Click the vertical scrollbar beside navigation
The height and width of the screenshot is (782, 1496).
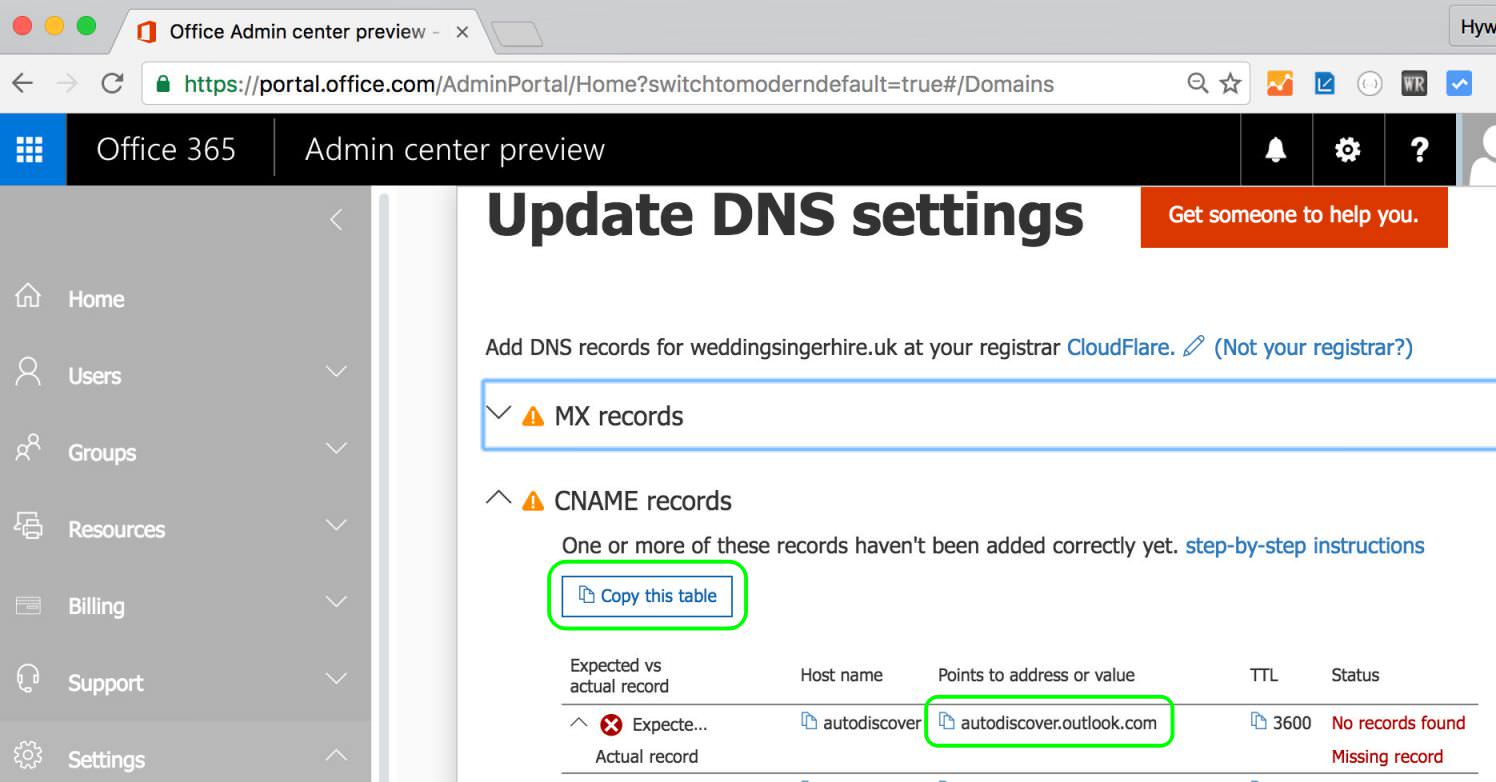(383, 488)
